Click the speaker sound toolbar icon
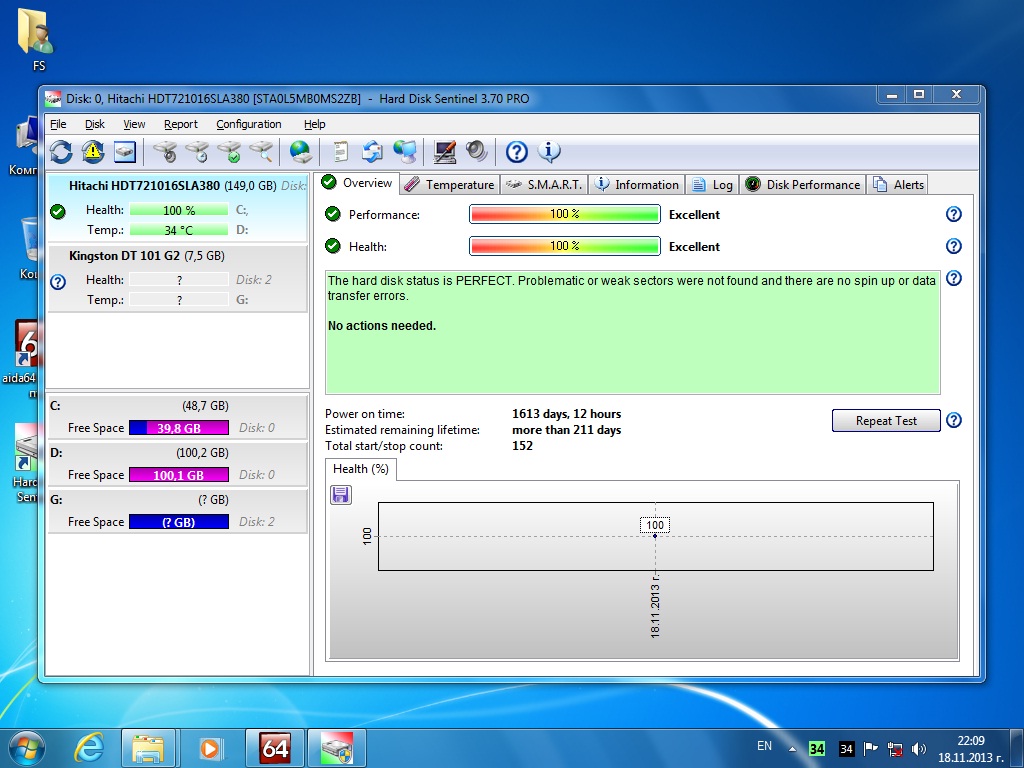 tap(477, 152)
